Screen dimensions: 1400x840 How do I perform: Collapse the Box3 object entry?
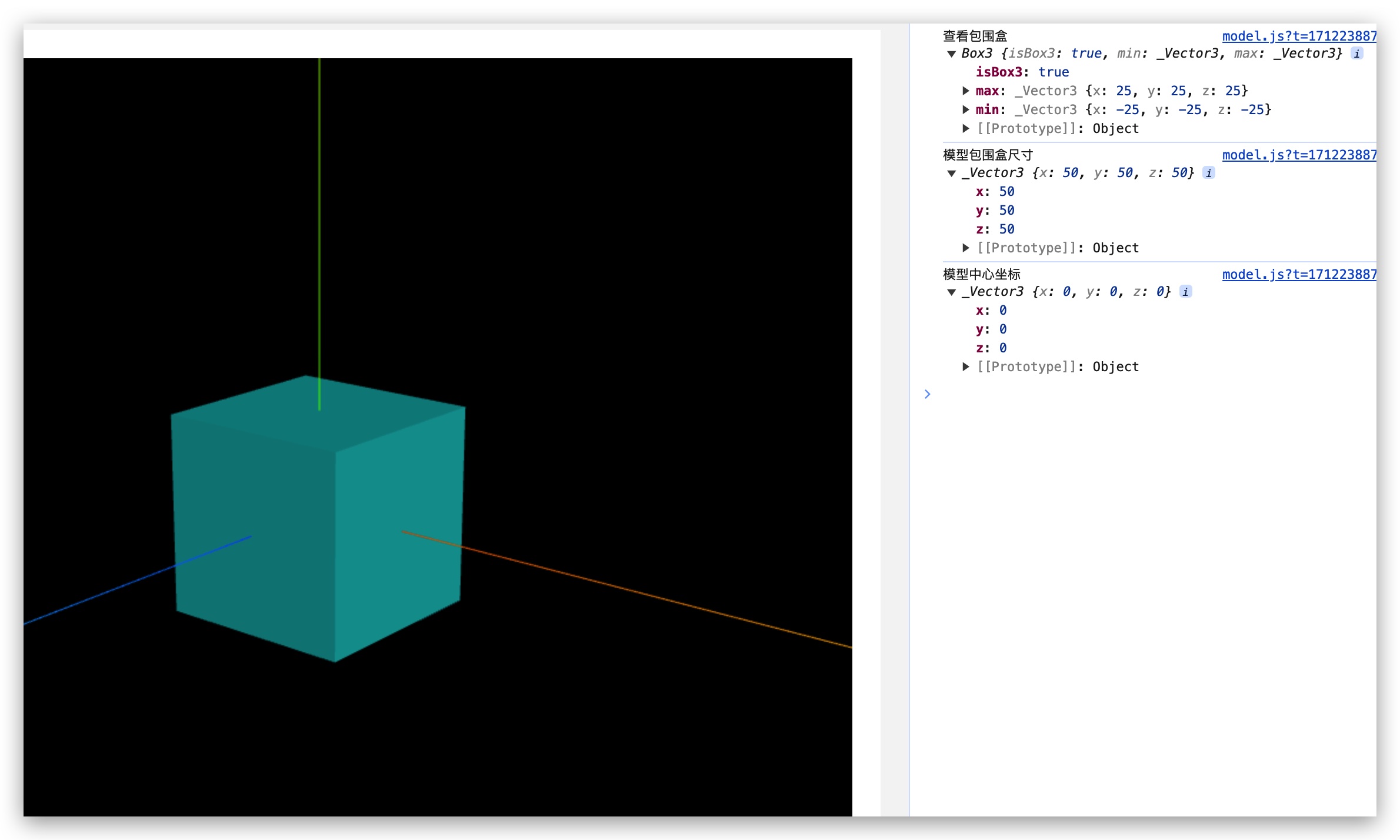951,54
